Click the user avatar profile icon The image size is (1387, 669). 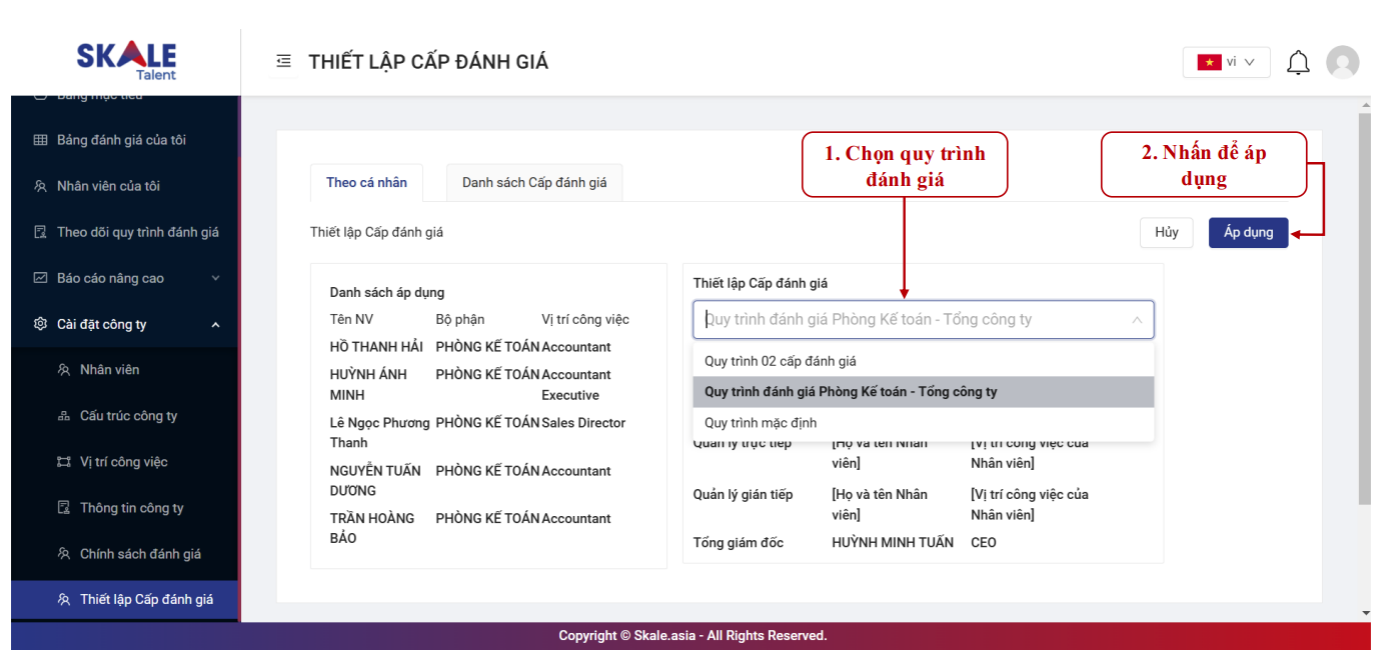(x=1342, y=62)
